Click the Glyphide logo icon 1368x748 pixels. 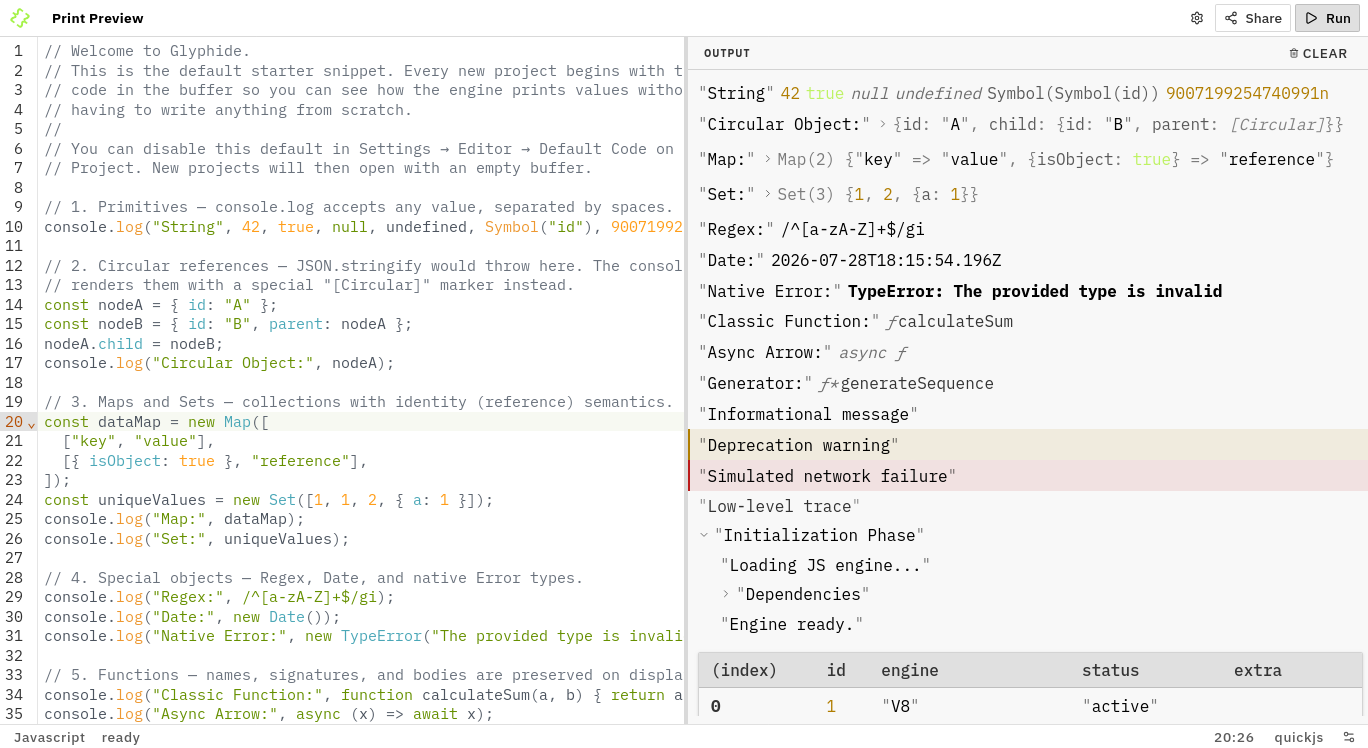pos(20,18)
